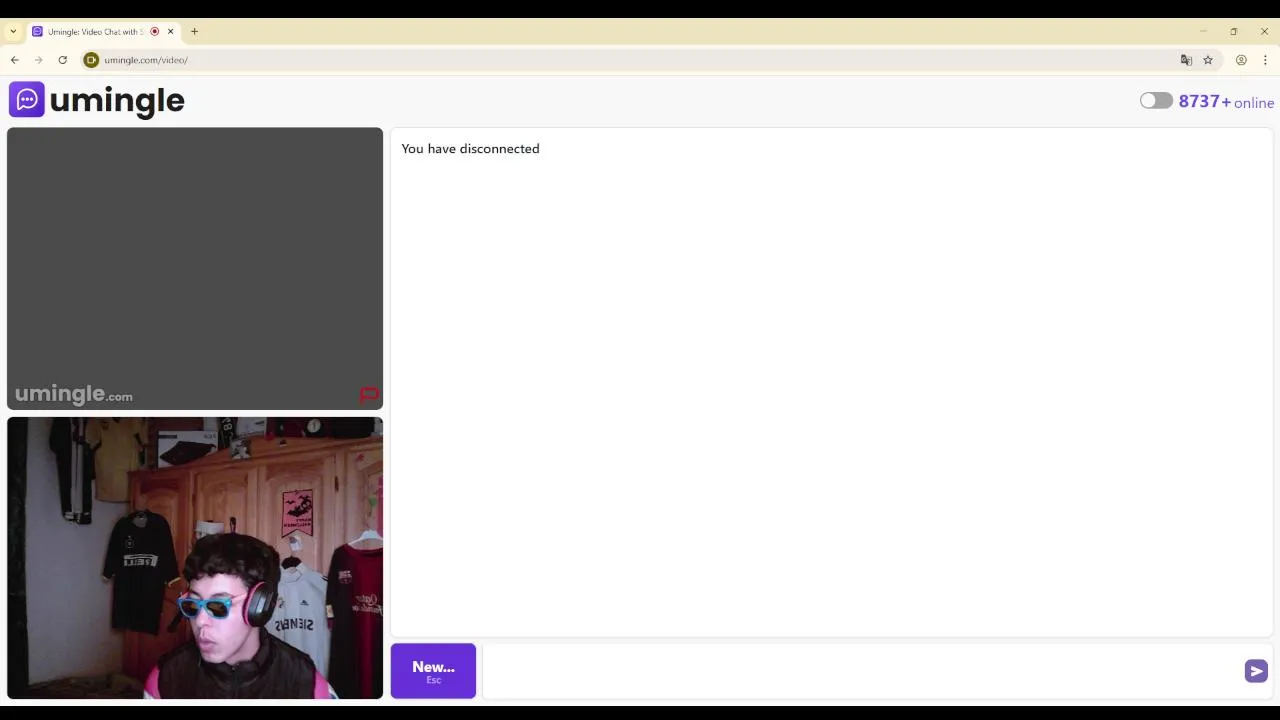The width and height of the screenshot is (1280, 720).
Task: Start a new chat with New button
Action: 433,671
